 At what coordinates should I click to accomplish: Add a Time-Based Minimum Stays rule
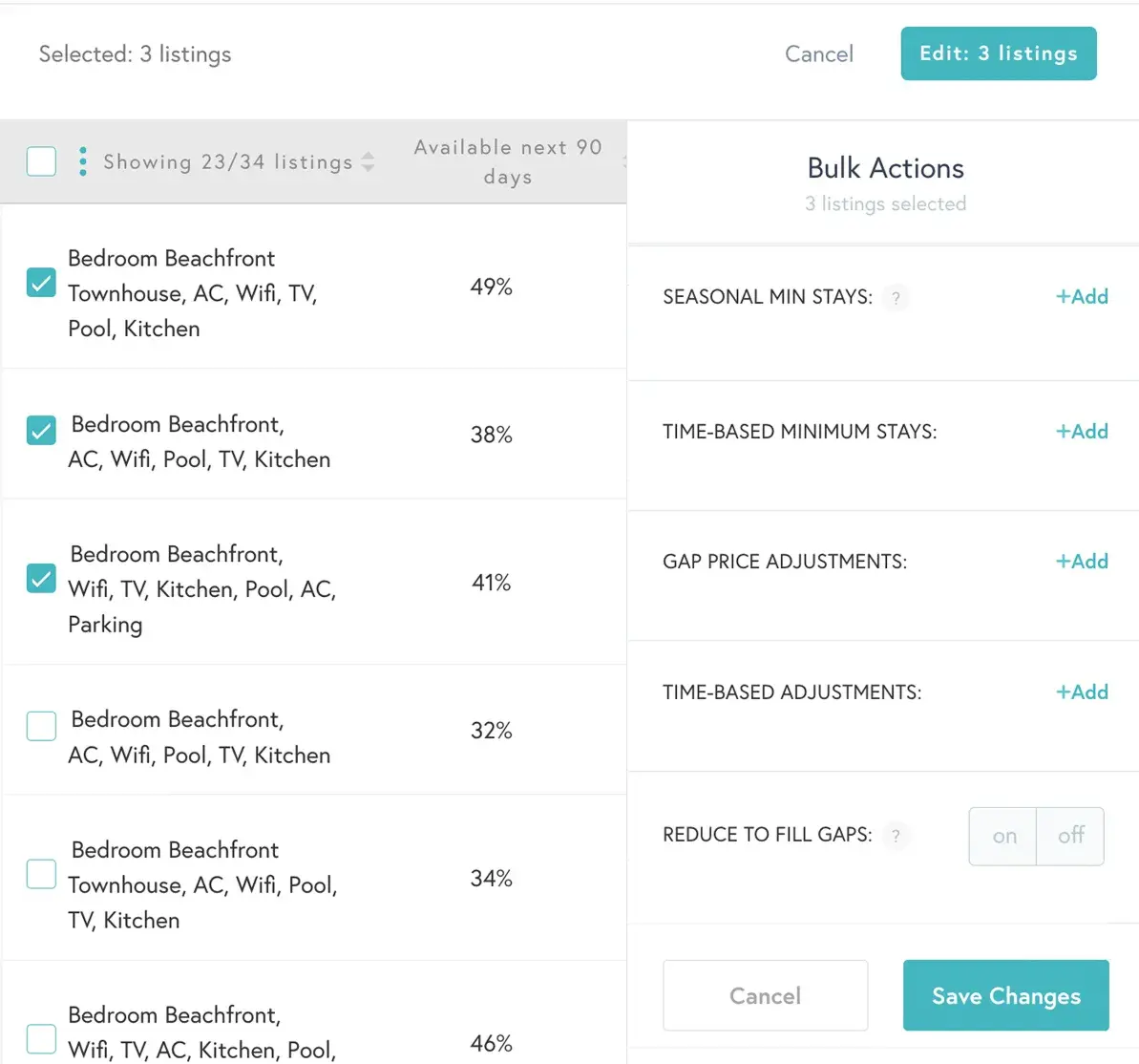pos(1082,432)
